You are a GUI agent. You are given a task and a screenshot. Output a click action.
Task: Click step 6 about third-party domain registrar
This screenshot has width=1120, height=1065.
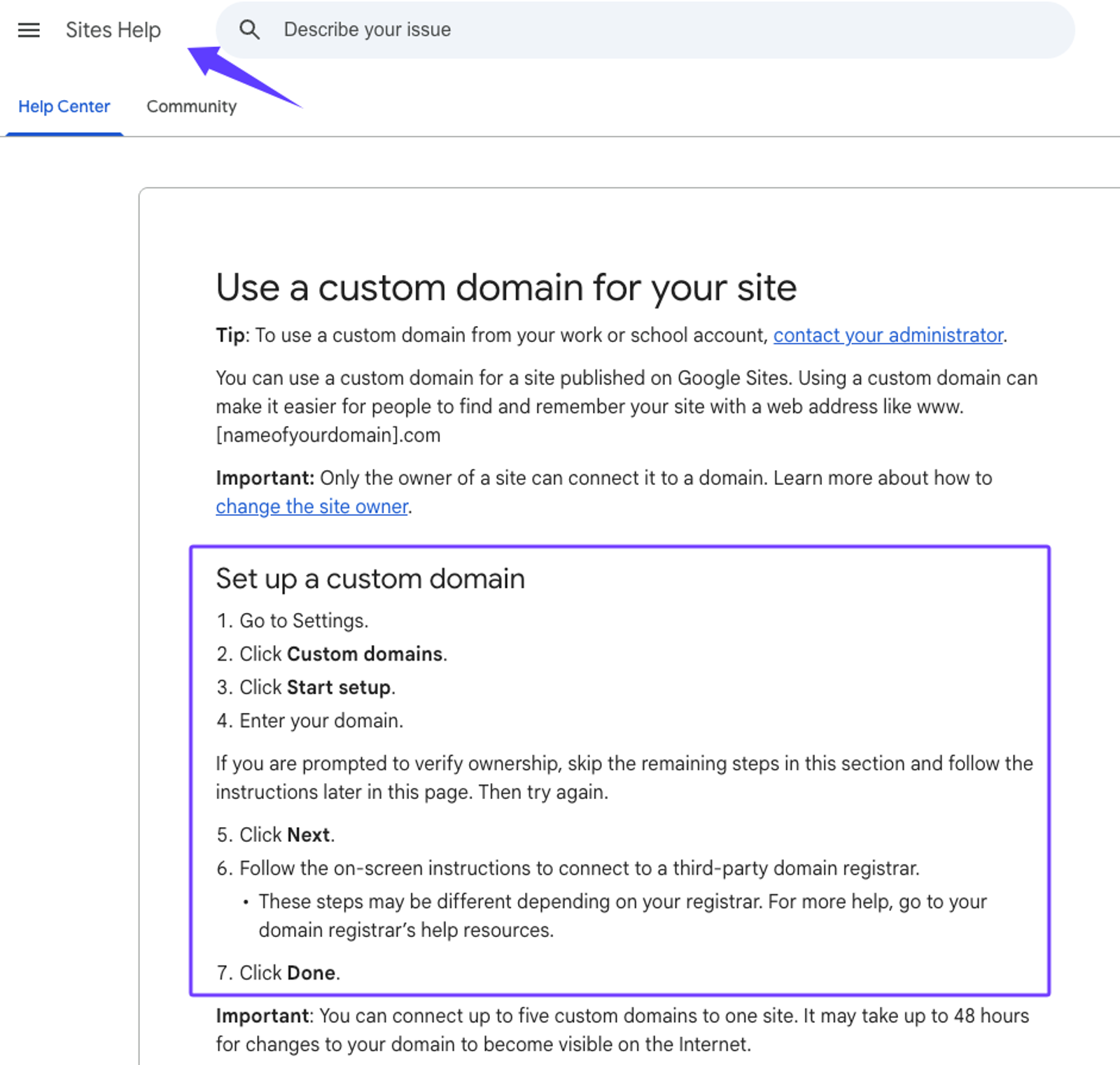580,868
